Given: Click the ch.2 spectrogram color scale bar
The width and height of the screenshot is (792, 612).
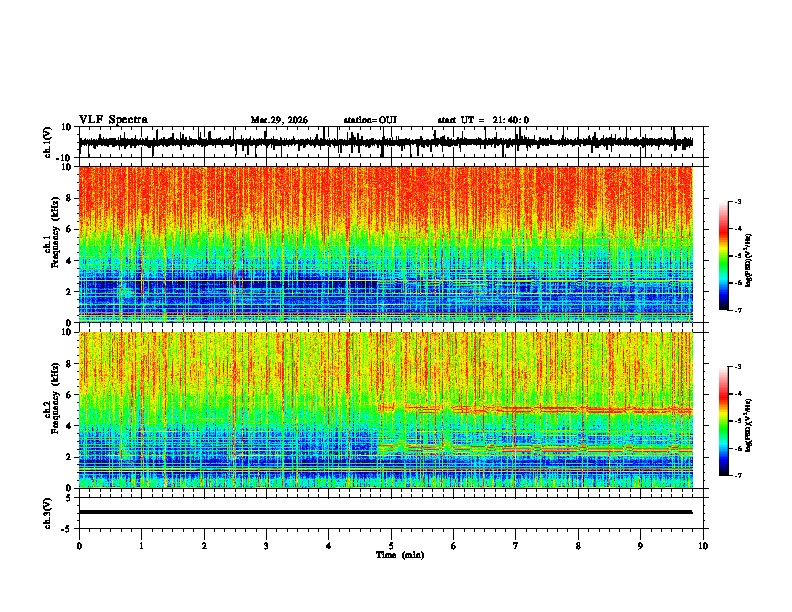Looking at the screenshot, I should [723, 421].
